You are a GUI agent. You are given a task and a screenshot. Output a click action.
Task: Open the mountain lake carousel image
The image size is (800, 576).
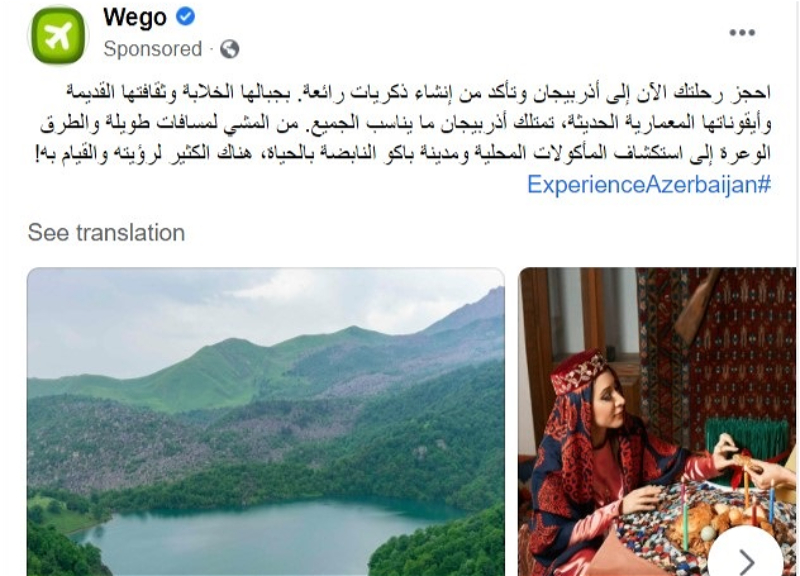click(x=266, y=421)
